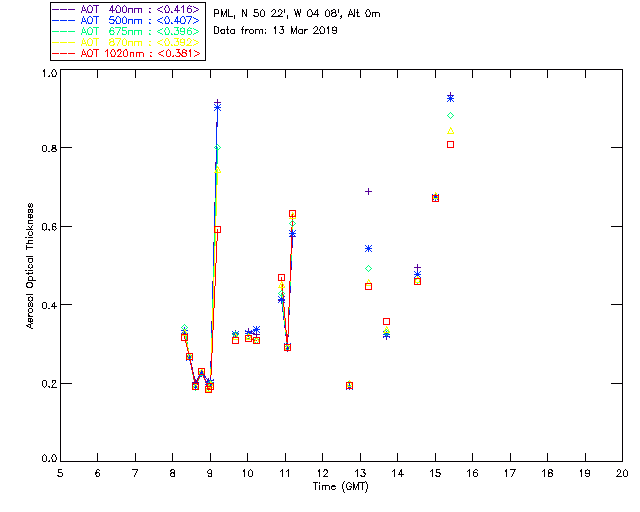Click the x-axis tick label 15
This screenshot has width=640, height=512.
435,473
